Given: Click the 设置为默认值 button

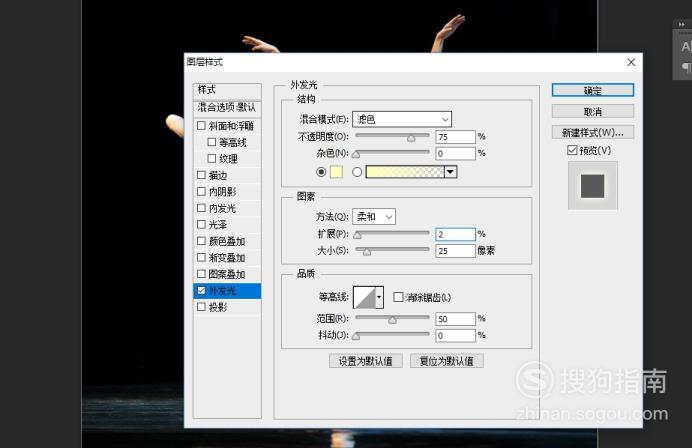Looking at the screenshot, I should (365, 361).
